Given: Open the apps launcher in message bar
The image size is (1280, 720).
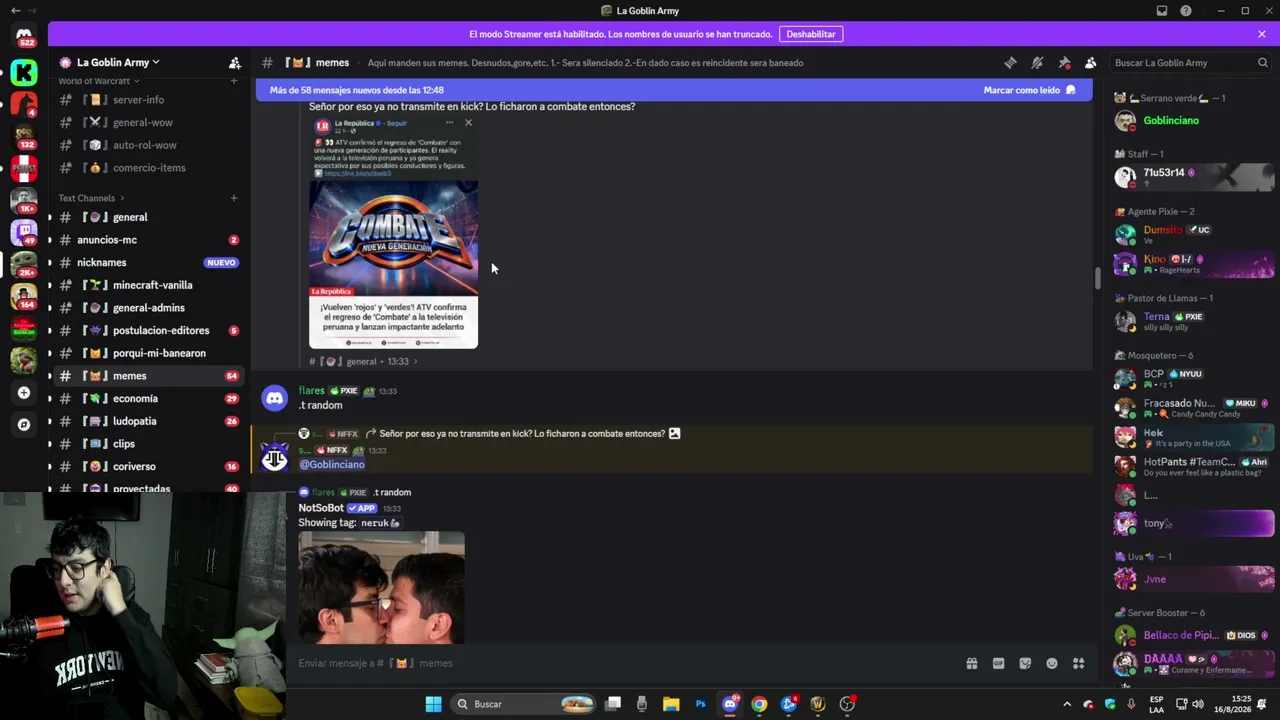Looking at the screenshot, I should click(x=1078, y=663).
